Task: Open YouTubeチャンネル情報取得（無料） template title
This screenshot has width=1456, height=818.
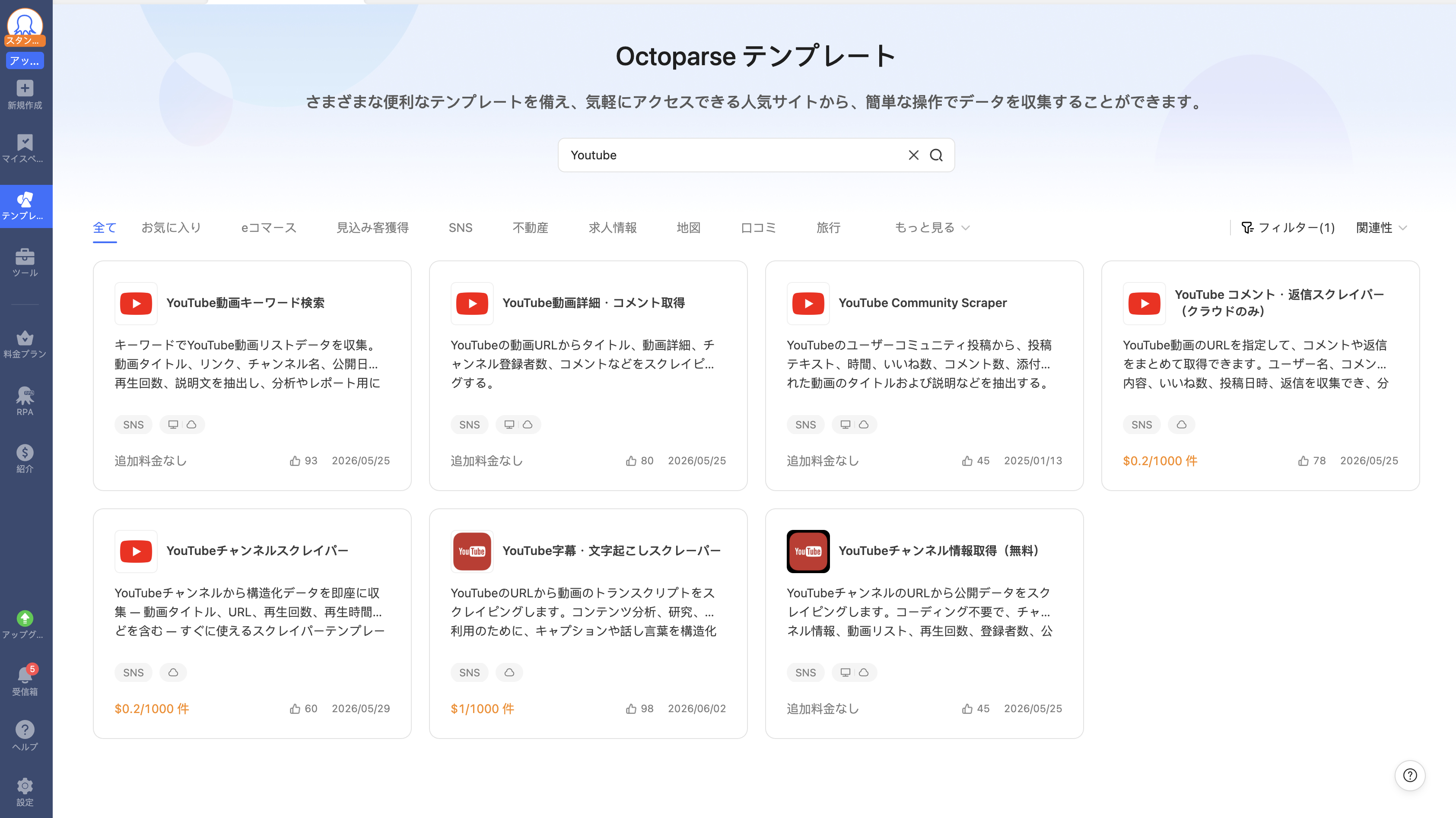Action: [941, 551]
